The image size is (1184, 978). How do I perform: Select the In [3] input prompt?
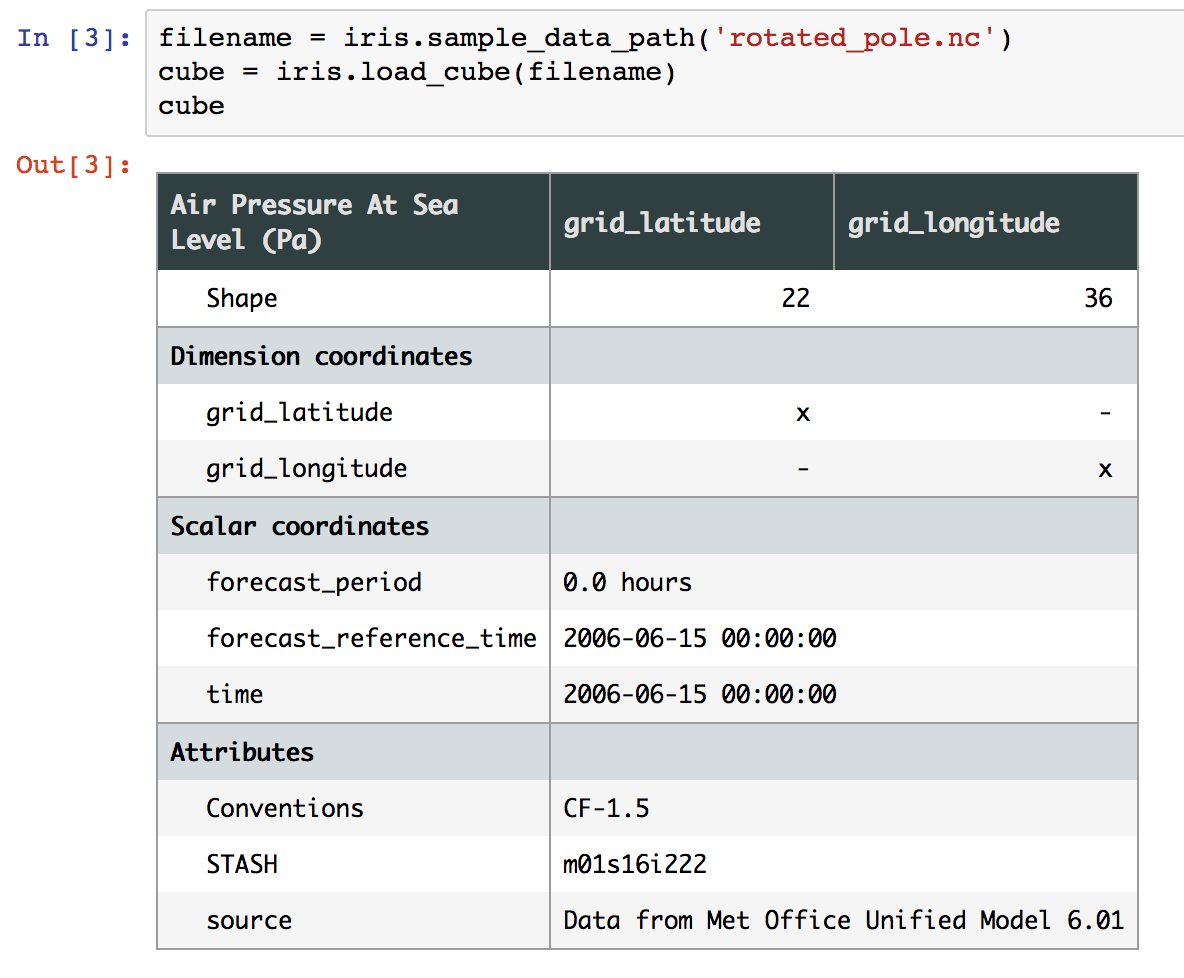[73, 39]
